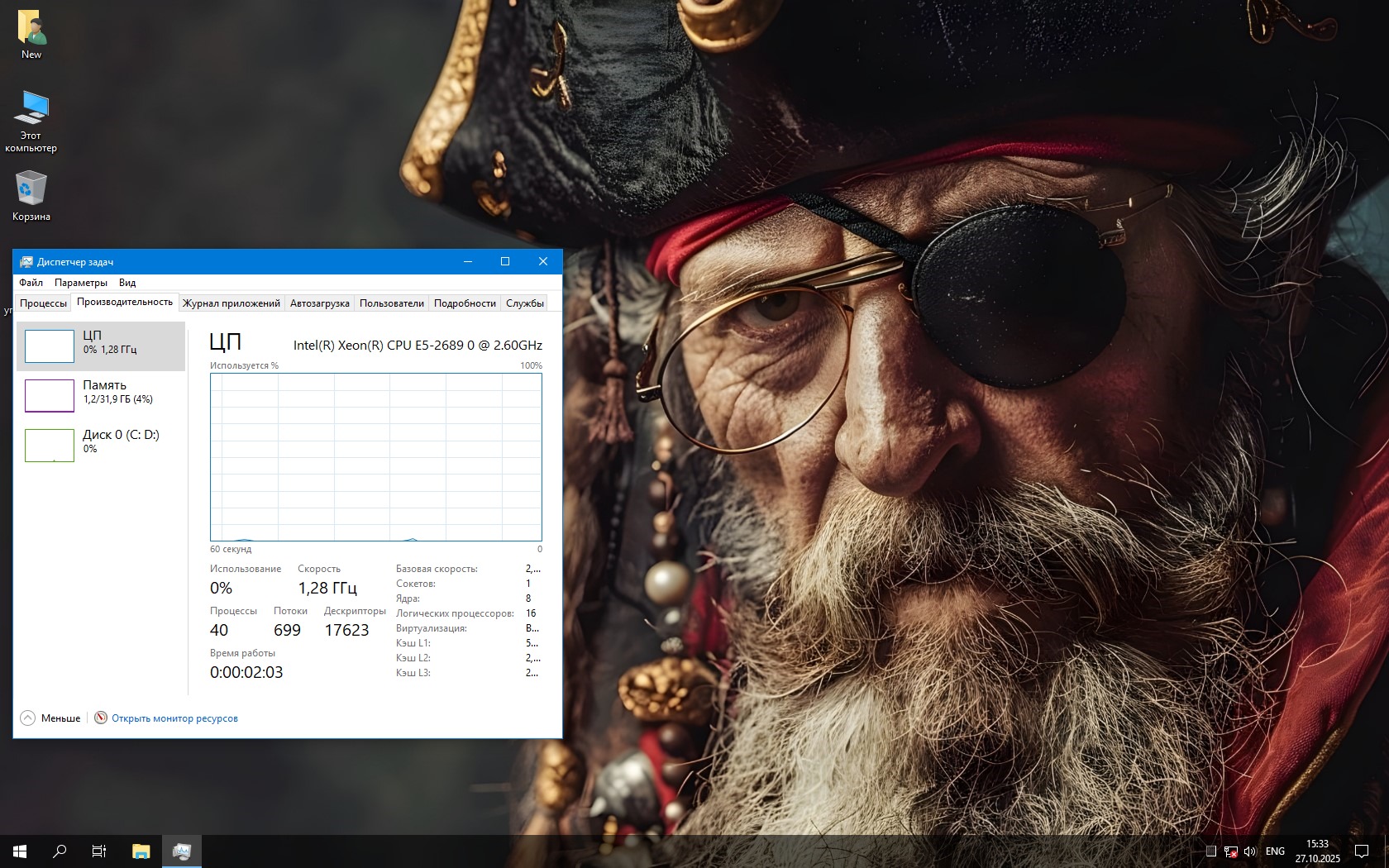Switch to the Процессы tab

[x=43, y=303]
